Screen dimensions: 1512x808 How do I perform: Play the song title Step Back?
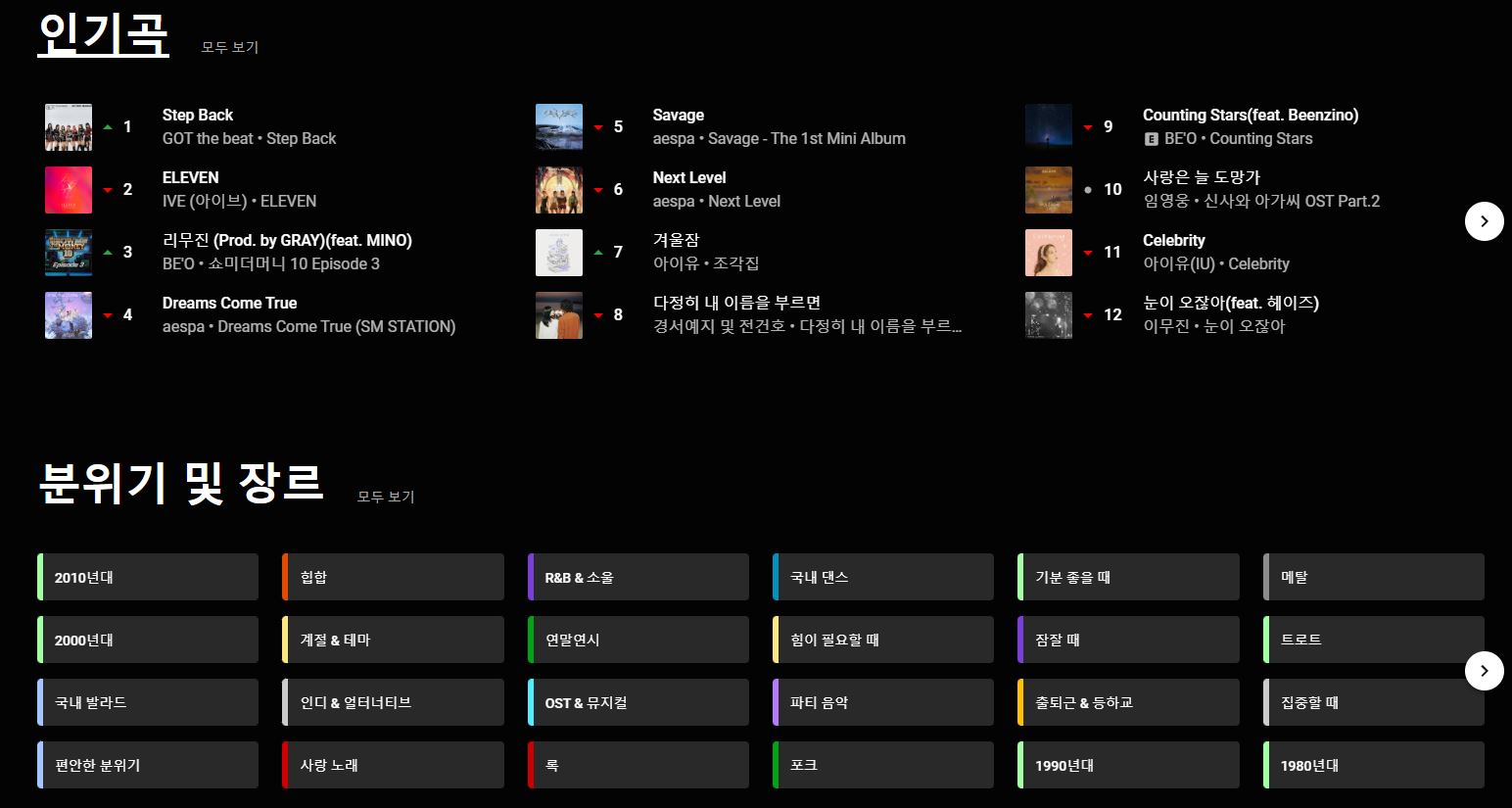198,115
